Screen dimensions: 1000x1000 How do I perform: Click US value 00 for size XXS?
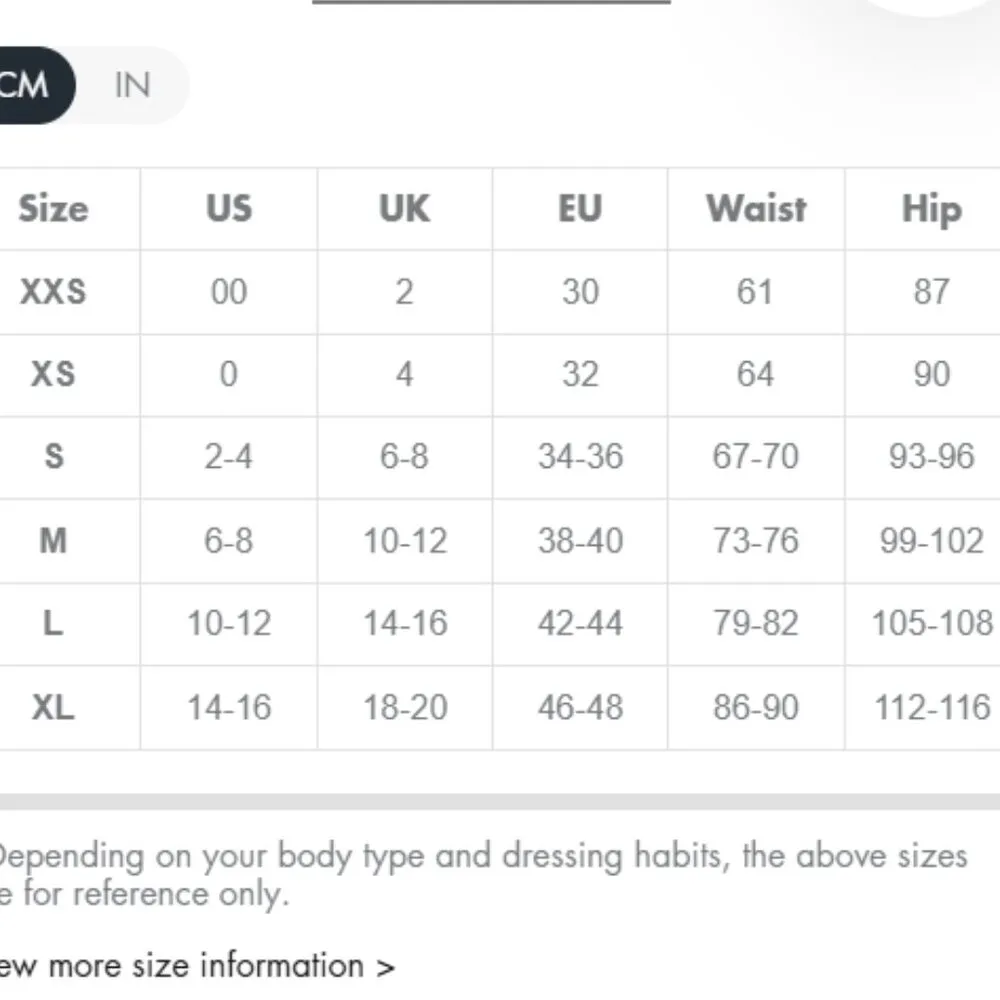coord(229,292)
